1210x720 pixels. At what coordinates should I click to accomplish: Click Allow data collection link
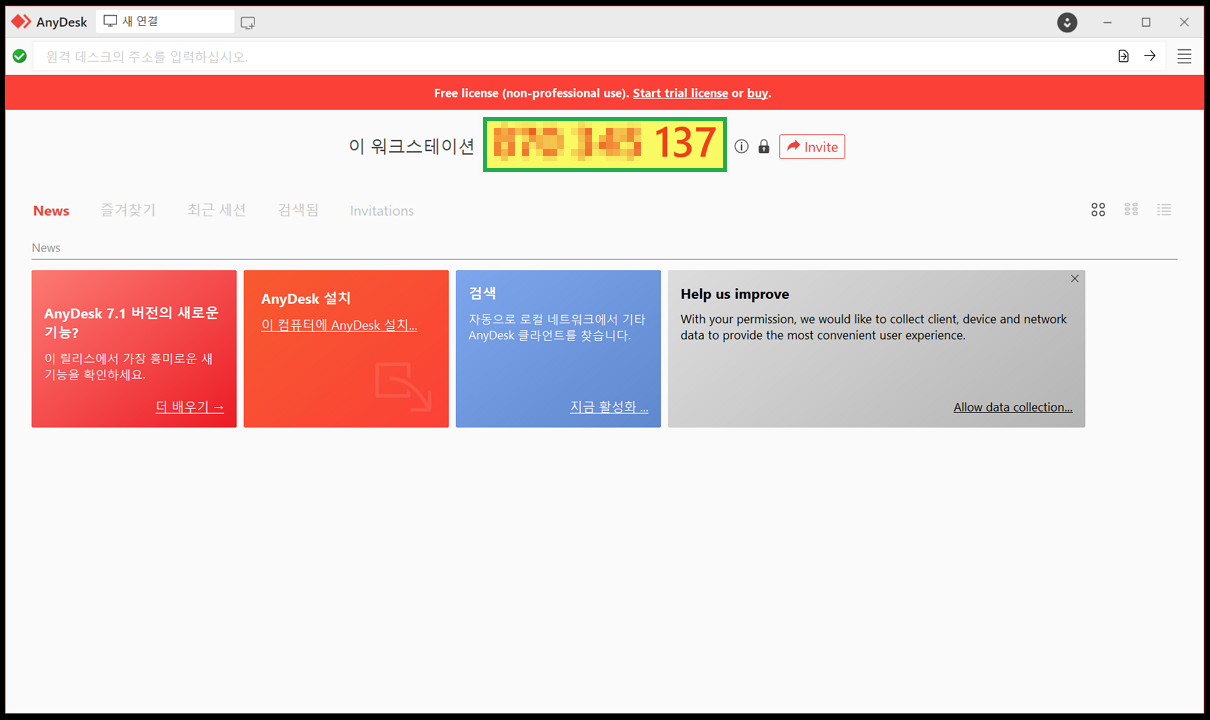[x=1013, y=407]
